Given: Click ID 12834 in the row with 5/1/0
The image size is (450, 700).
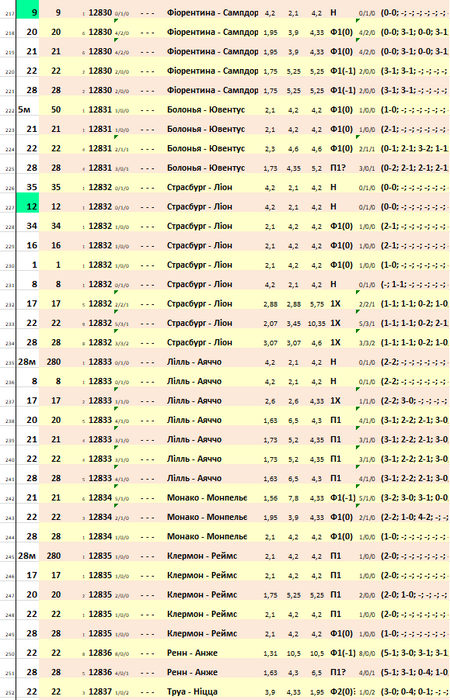Looking at the screenshot, I should tap(100, 498).
